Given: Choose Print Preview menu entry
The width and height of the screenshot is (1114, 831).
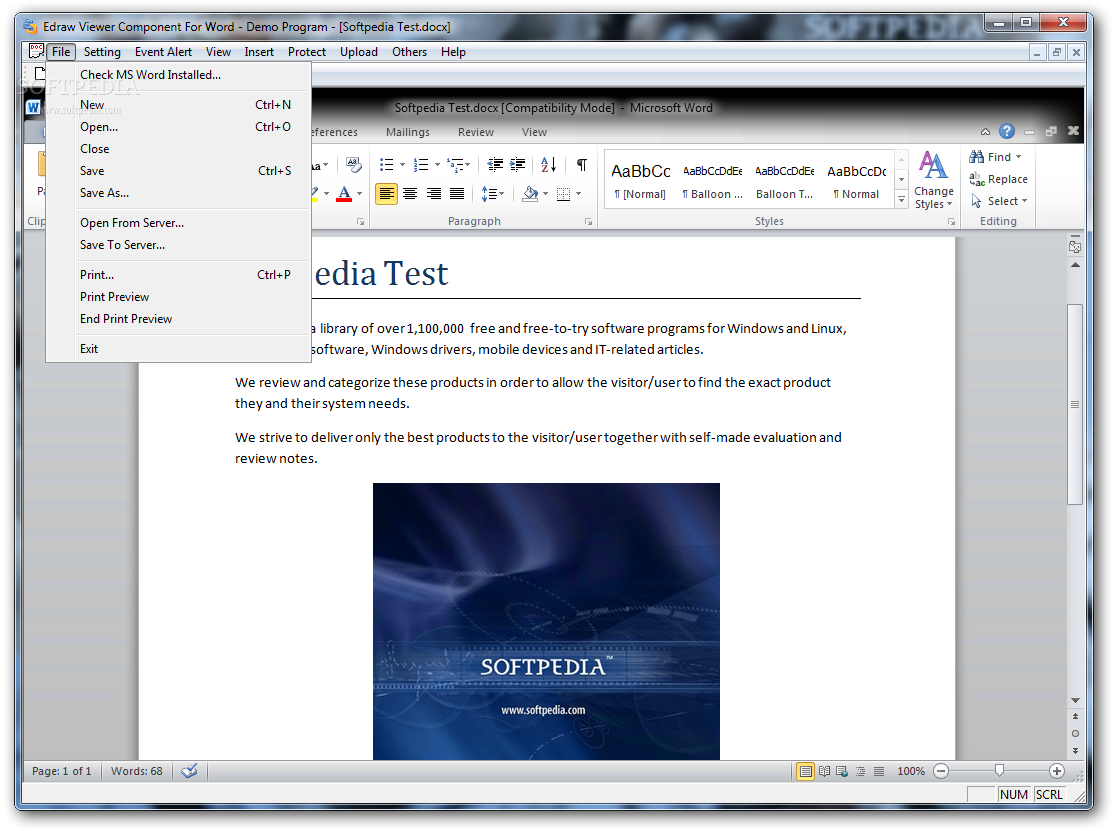Looking at the screenshot, I should point(178,297).
